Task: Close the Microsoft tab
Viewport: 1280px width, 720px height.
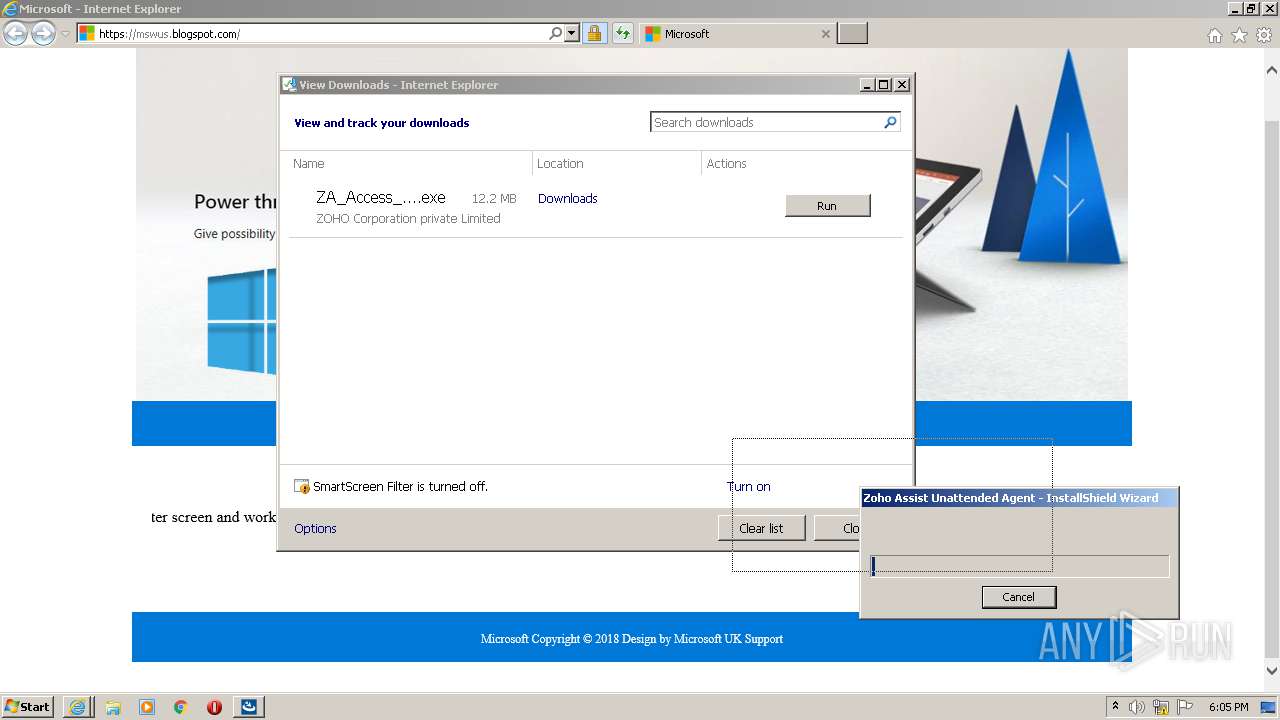Action: [825, 34]
